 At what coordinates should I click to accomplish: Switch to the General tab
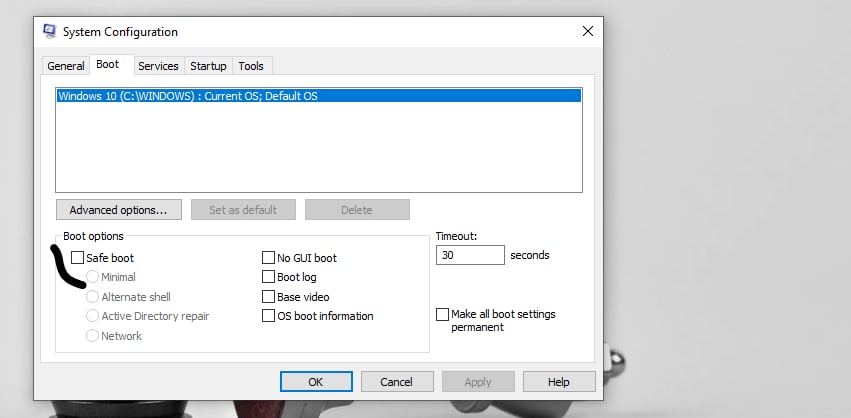[66, 66]
